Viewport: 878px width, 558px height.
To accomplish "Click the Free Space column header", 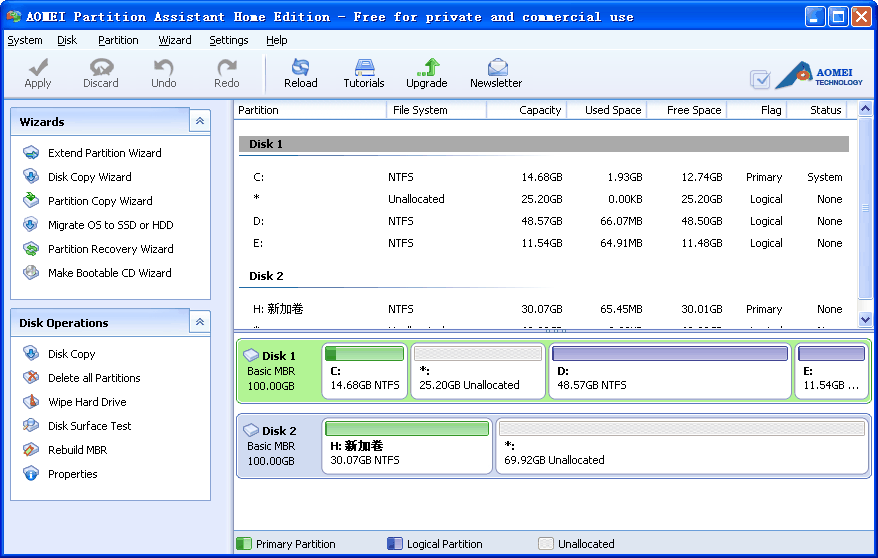I will 687,110.
